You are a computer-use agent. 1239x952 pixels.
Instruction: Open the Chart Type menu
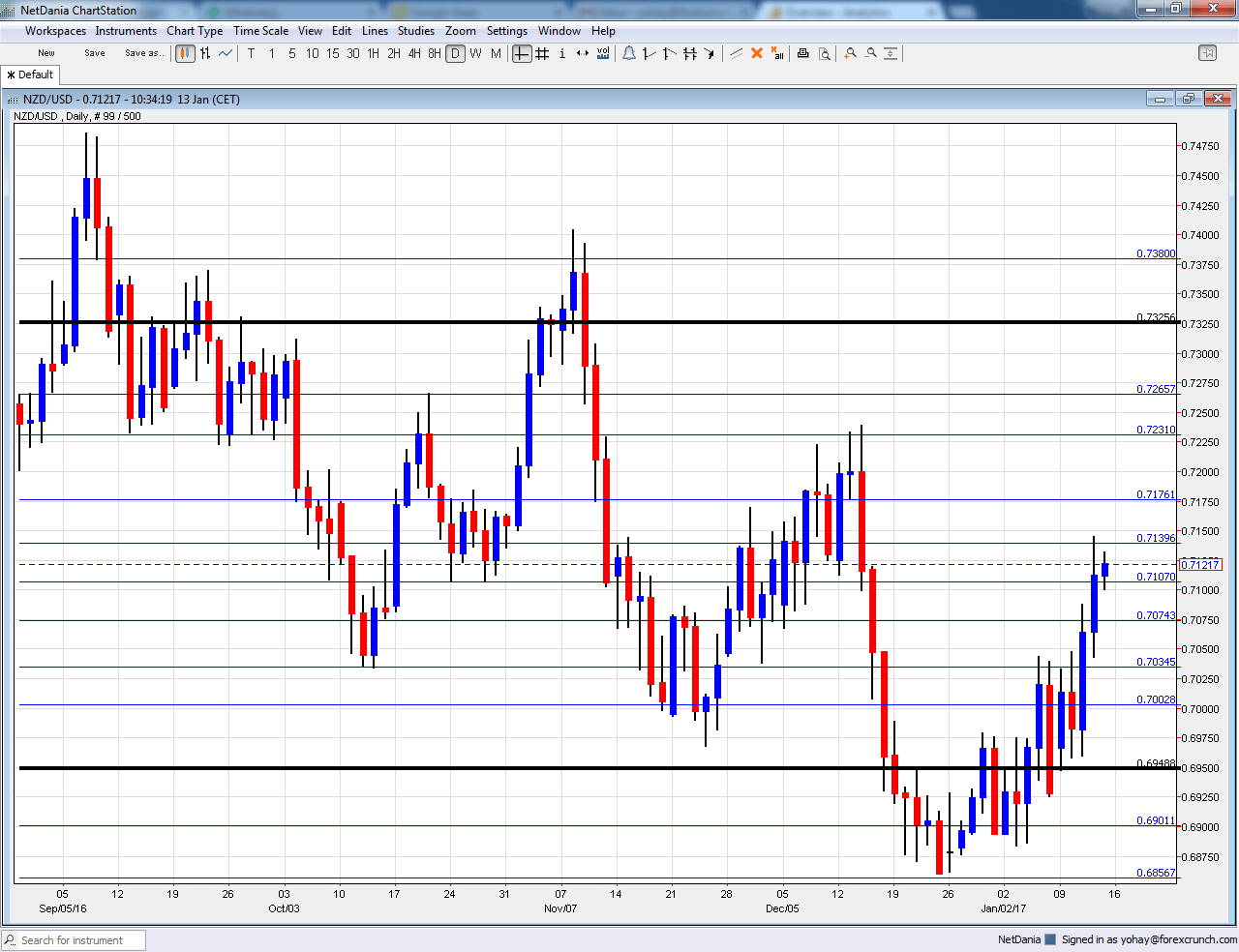tap(195, 31)
